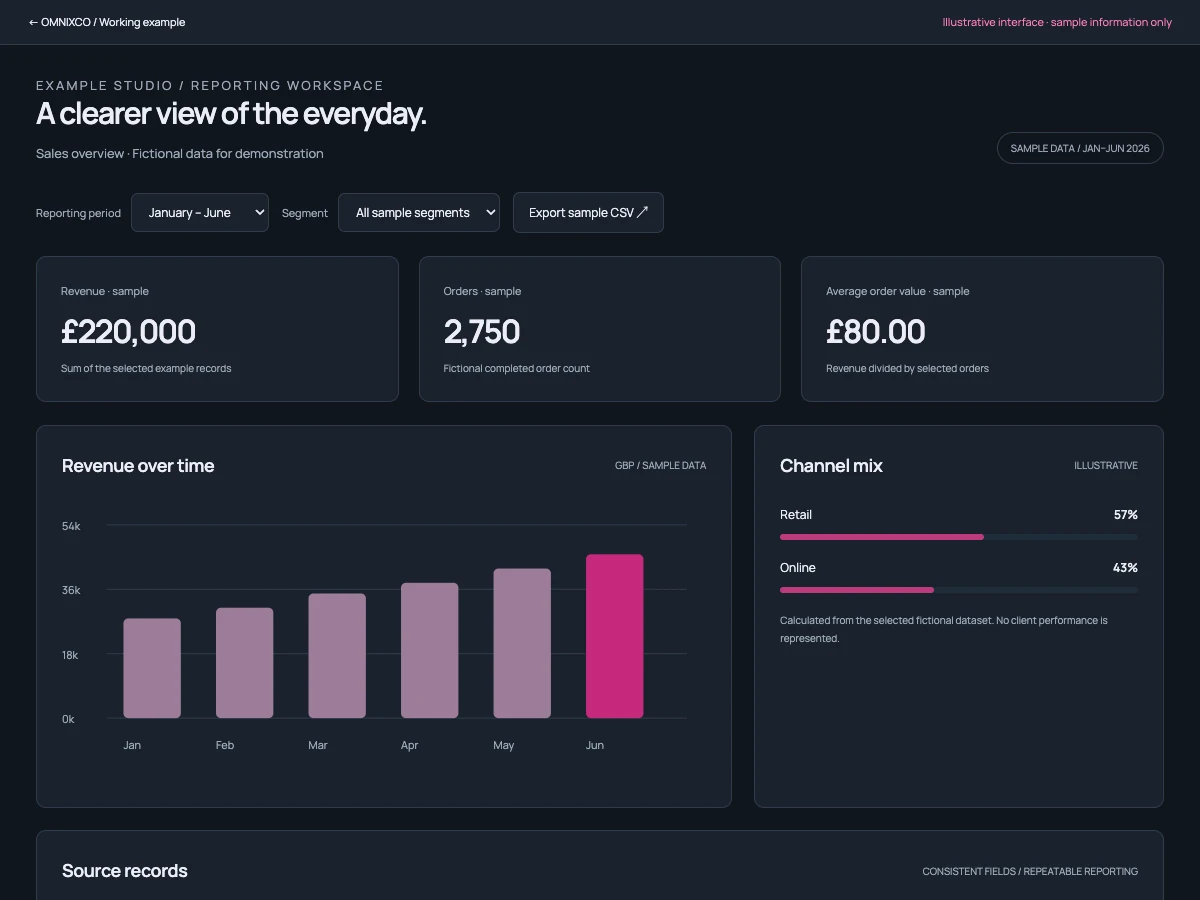Click the Illustrative interface sample information notice

coord(1057,22)
